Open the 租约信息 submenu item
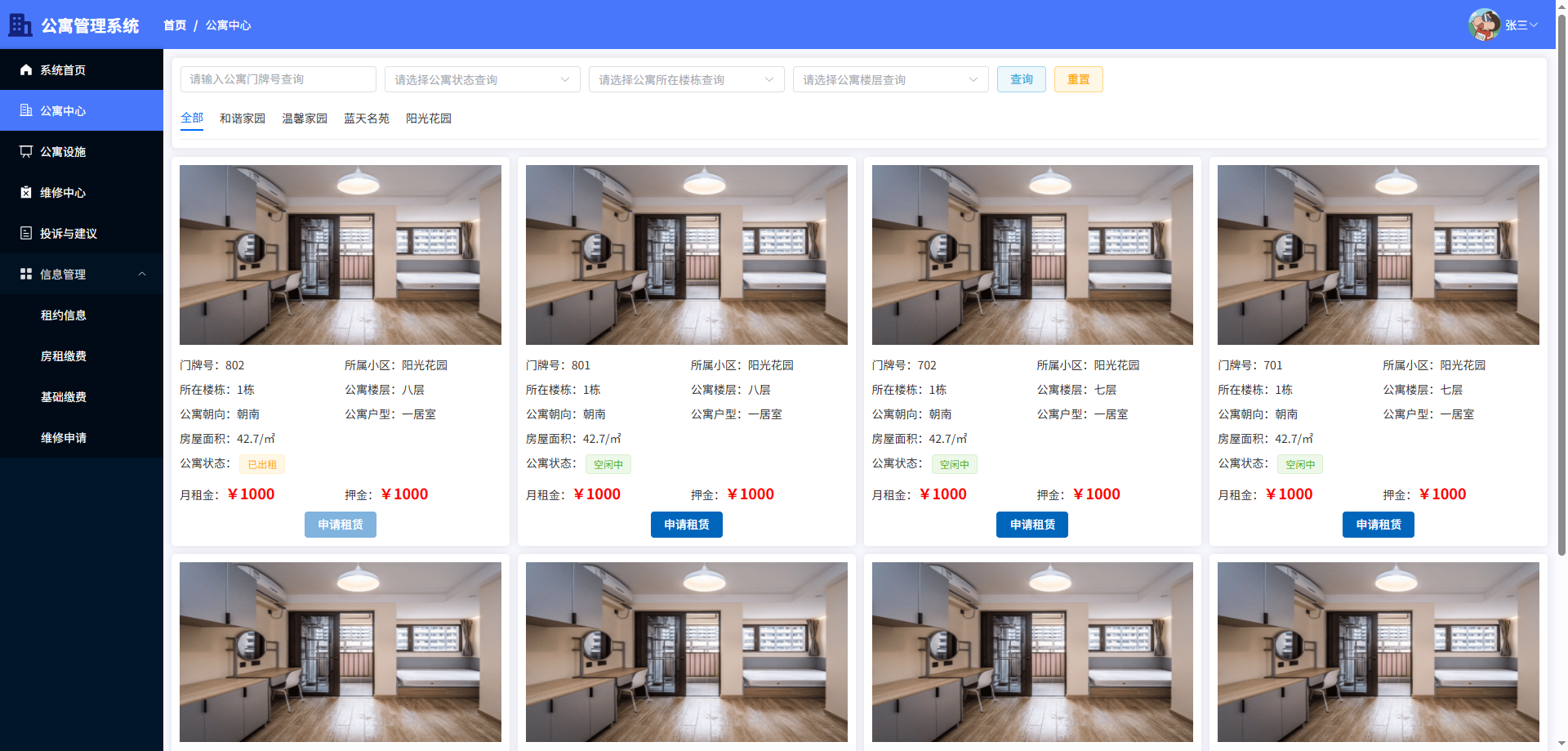The height and width of the screenshot is (751, 1568). click(82, 315)
